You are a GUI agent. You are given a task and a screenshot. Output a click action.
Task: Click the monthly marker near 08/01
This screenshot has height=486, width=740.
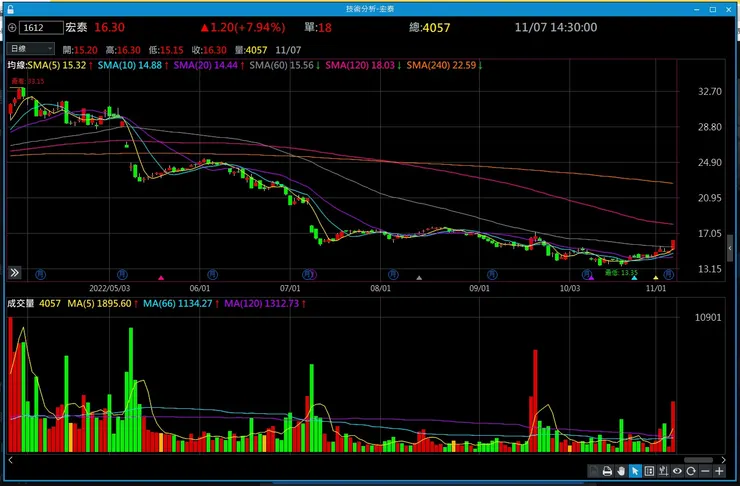(393, 274)
